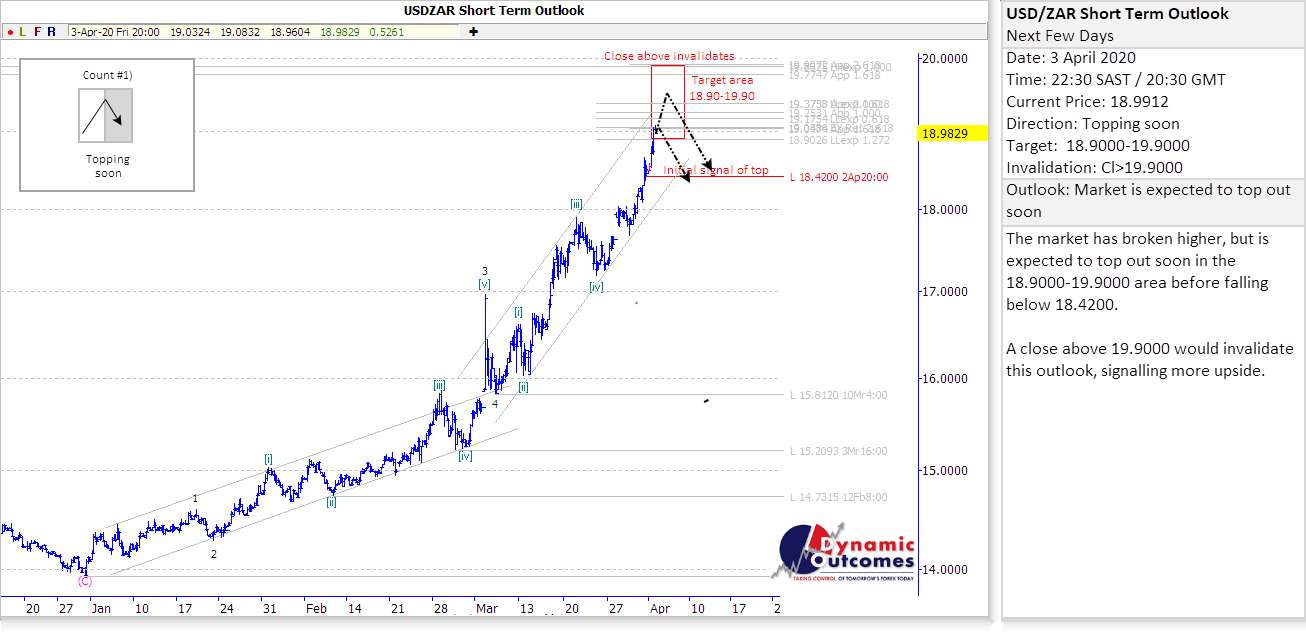Click the 19.7747 App 1.618 Fibonacci label

point(835,75)
